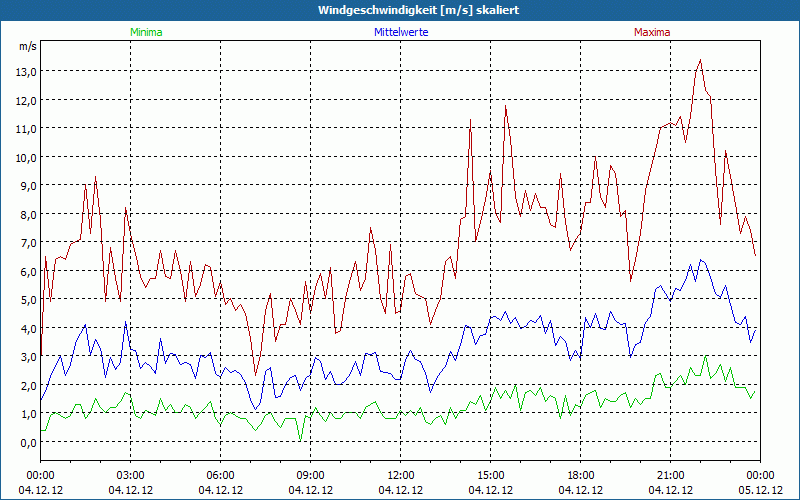Click the 3,0 y-axis value
The width and height of the screenshot is (800, 500).
(x=30, y=357)
